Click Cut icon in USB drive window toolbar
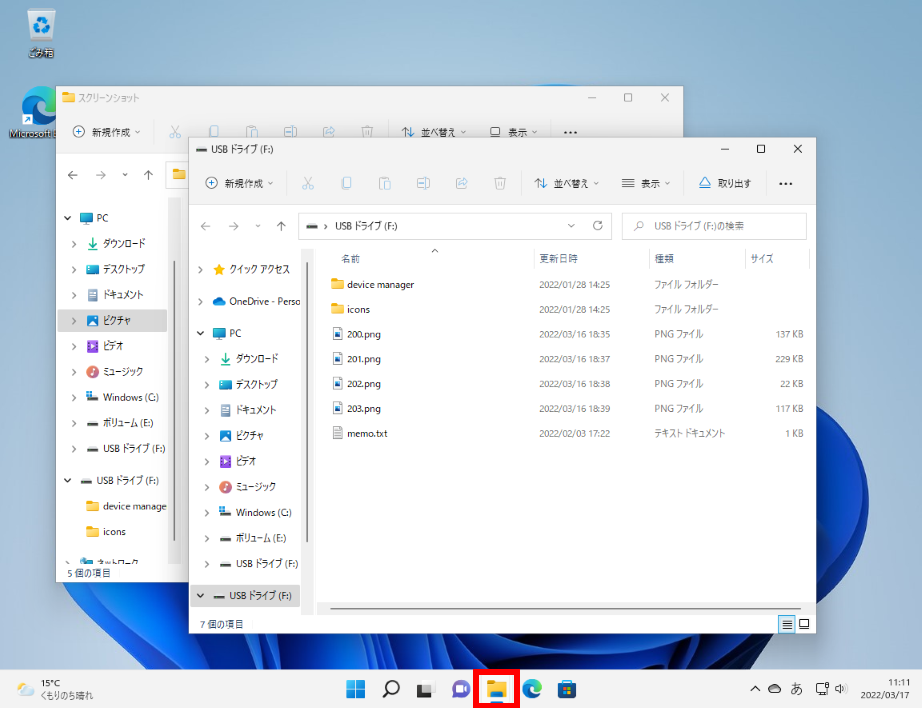The width and height of the screenshot is (922, 708). (x=308, y=183)
